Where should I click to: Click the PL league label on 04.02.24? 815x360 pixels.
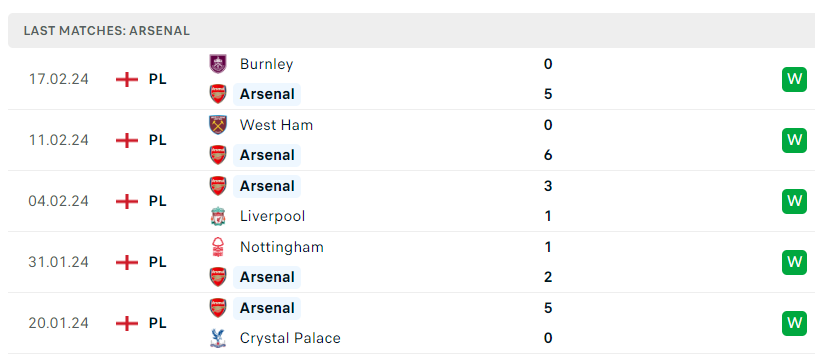tap(157, 201)
